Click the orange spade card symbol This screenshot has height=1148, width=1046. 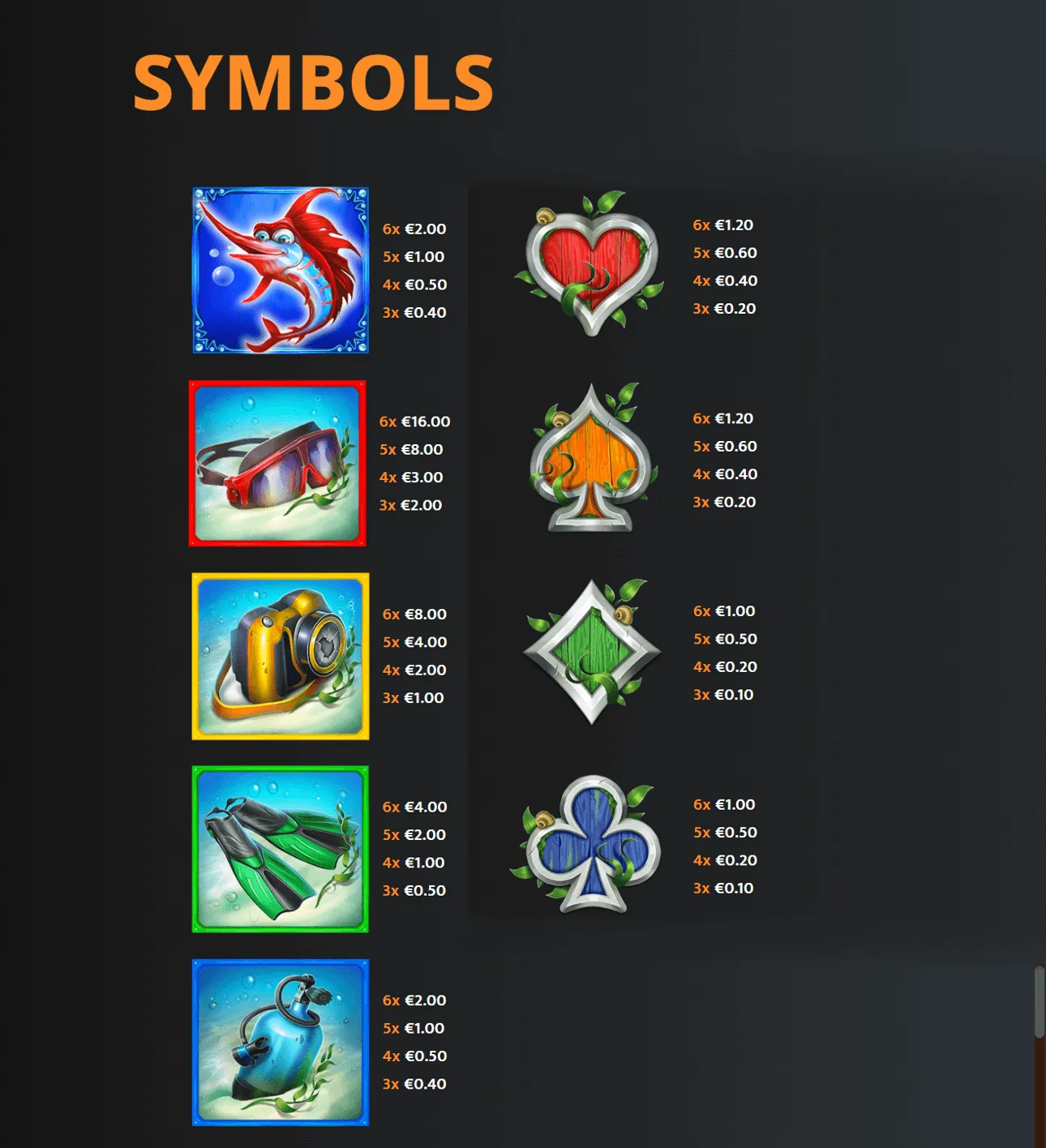pos(592,458)
